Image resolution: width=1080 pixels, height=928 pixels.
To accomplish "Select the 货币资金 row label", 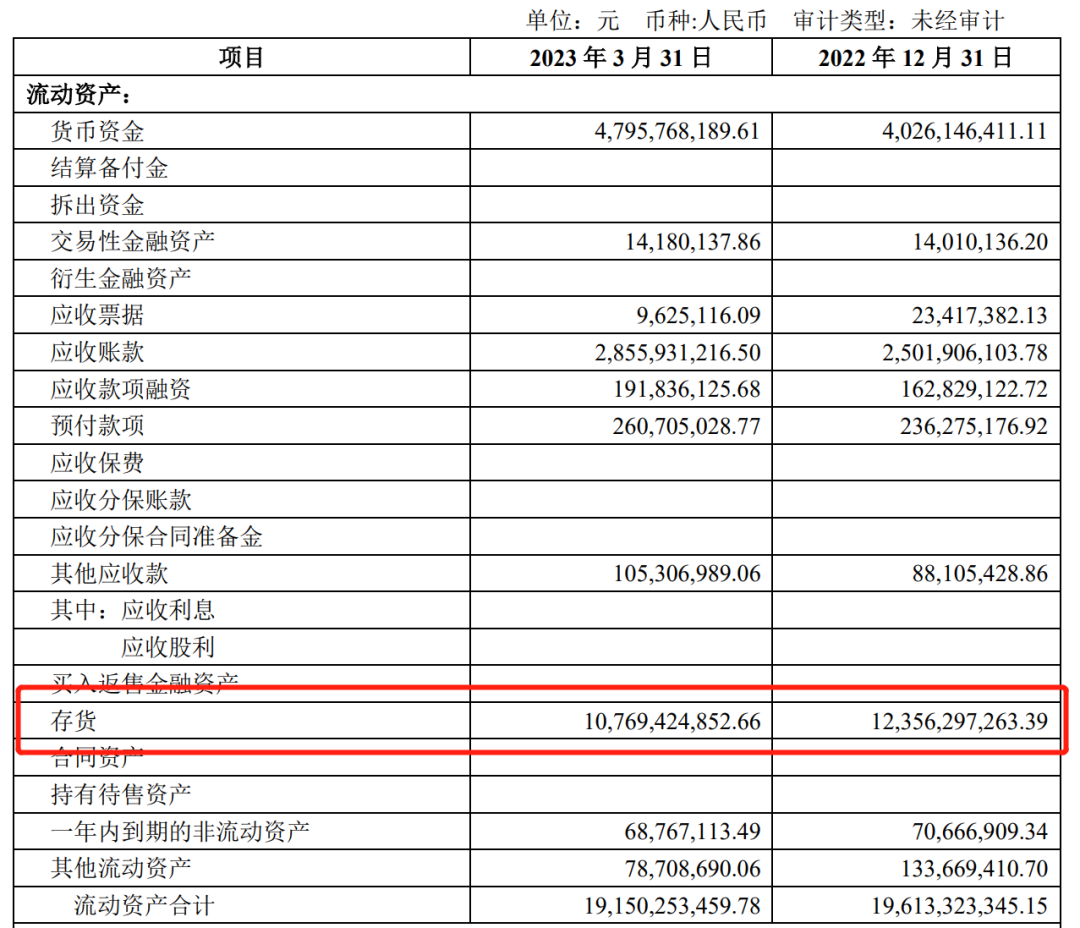I will pos(97,132).
